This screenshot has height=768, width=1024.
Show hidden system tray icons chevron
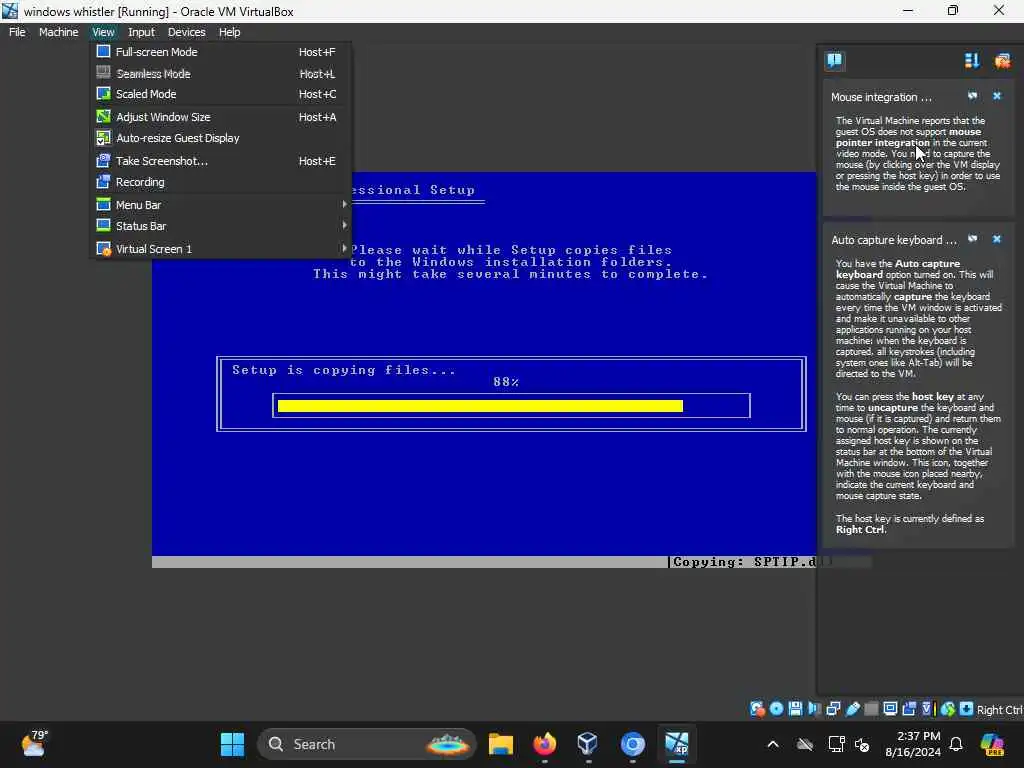click(773, 744)
